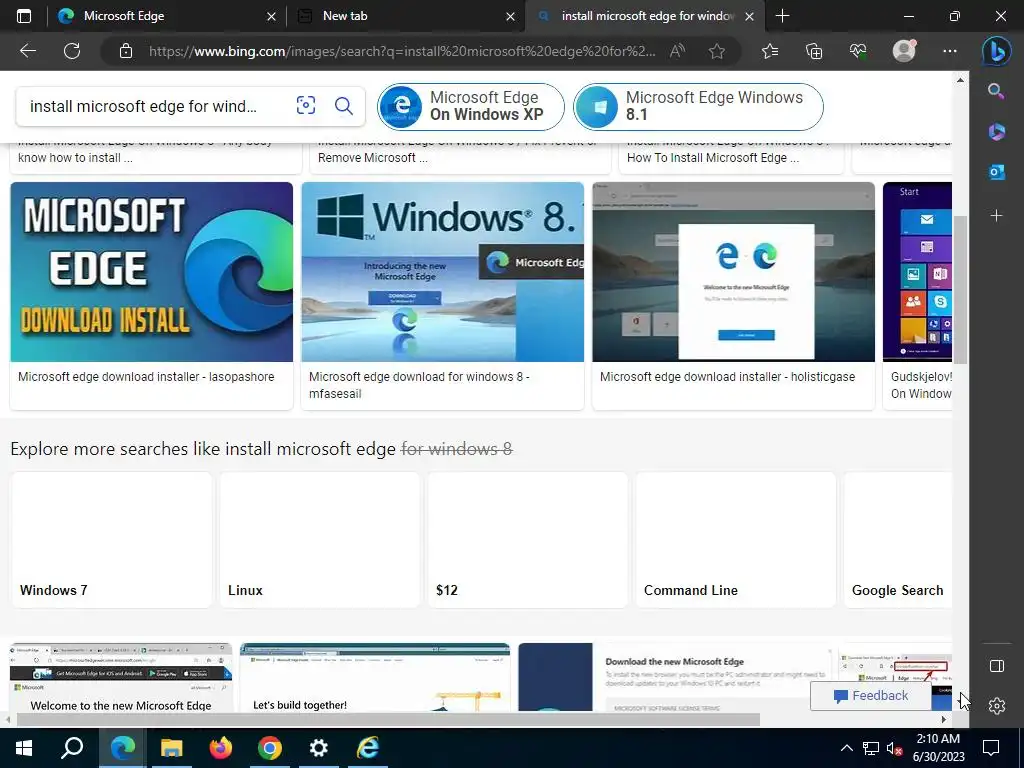Refresh the Bing images page
This screenshot has height=768, width=1024.
[72, 51]
